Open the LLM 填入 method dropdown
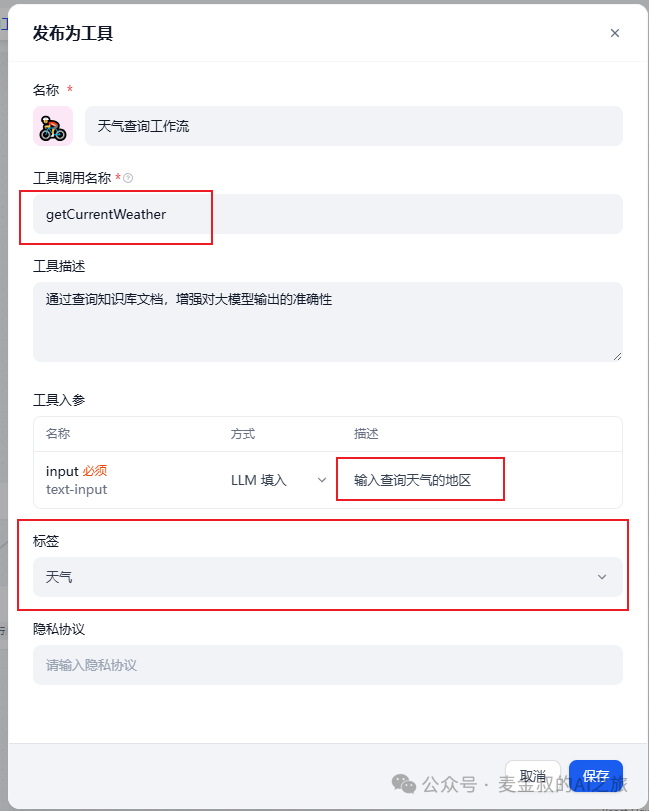Image resolution: width=649 pixels, height=811 pixels. tap(275, 479)
